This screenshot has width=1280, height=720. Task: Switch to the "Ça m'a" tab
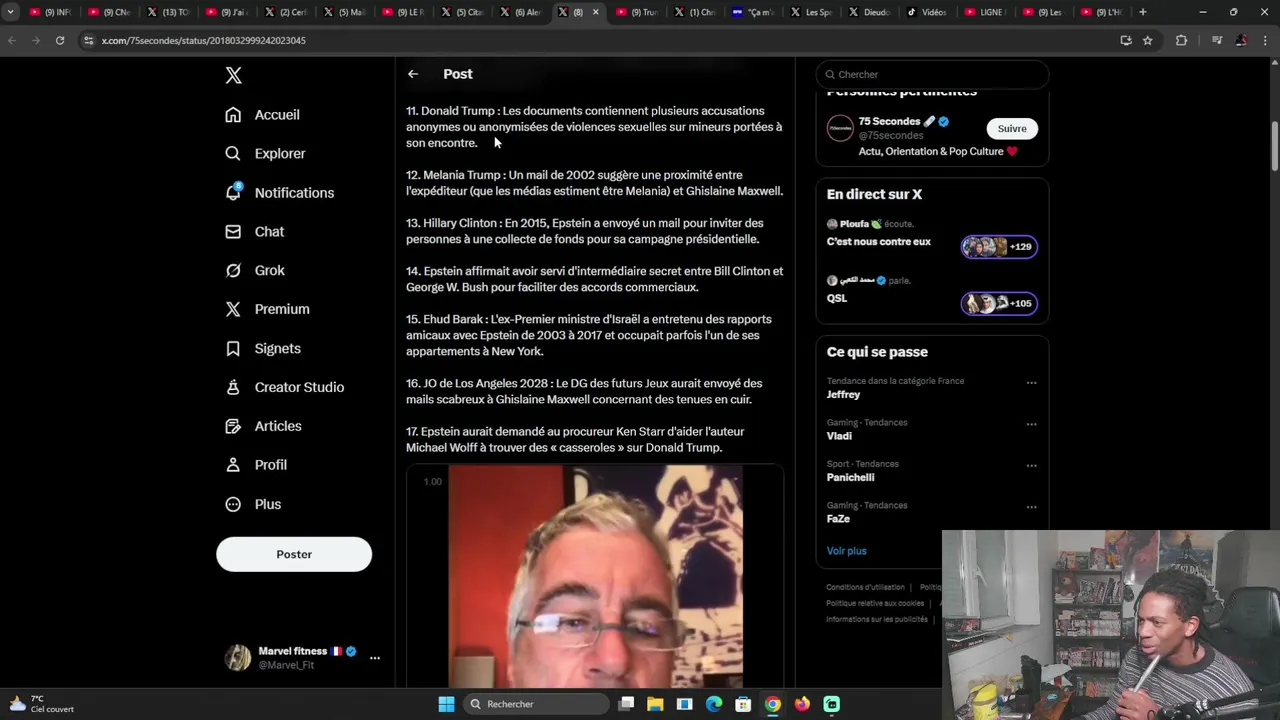coord(752,12)
